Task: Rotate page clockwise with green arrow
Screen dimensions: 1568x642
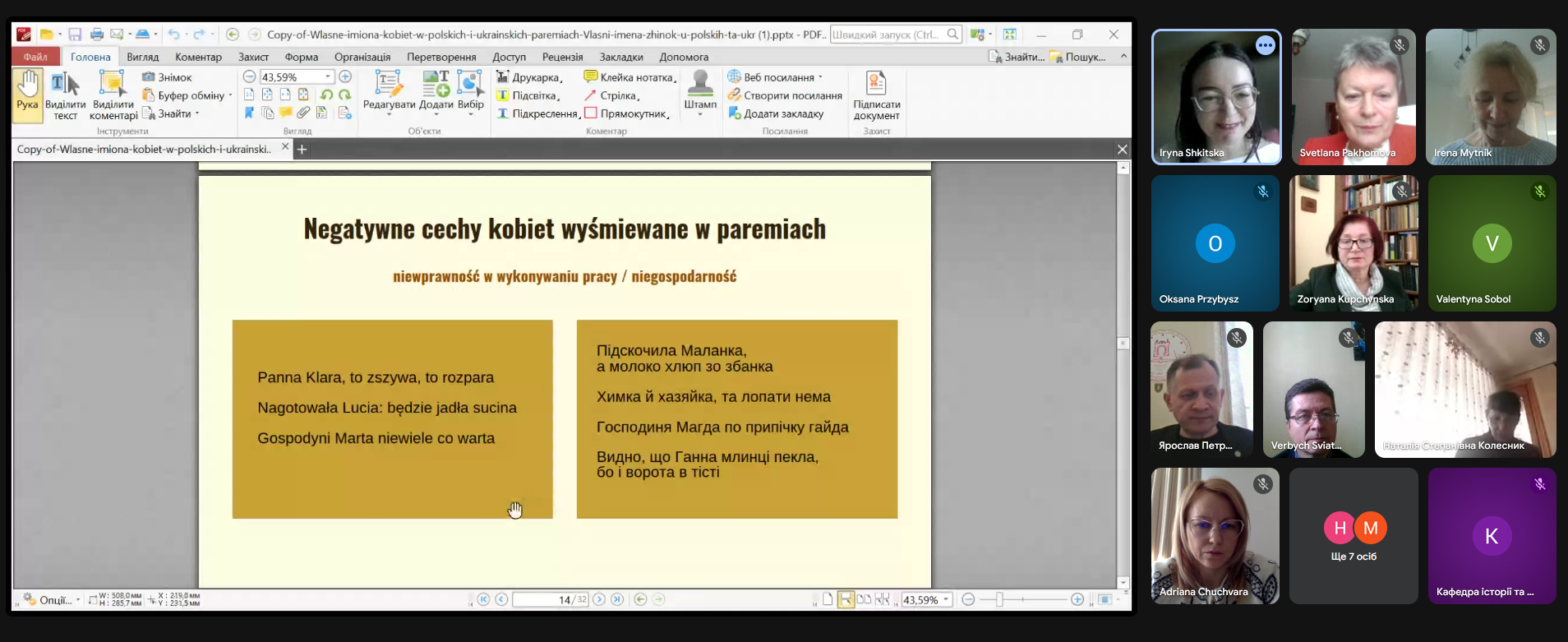Action: [x=344, y=95]
